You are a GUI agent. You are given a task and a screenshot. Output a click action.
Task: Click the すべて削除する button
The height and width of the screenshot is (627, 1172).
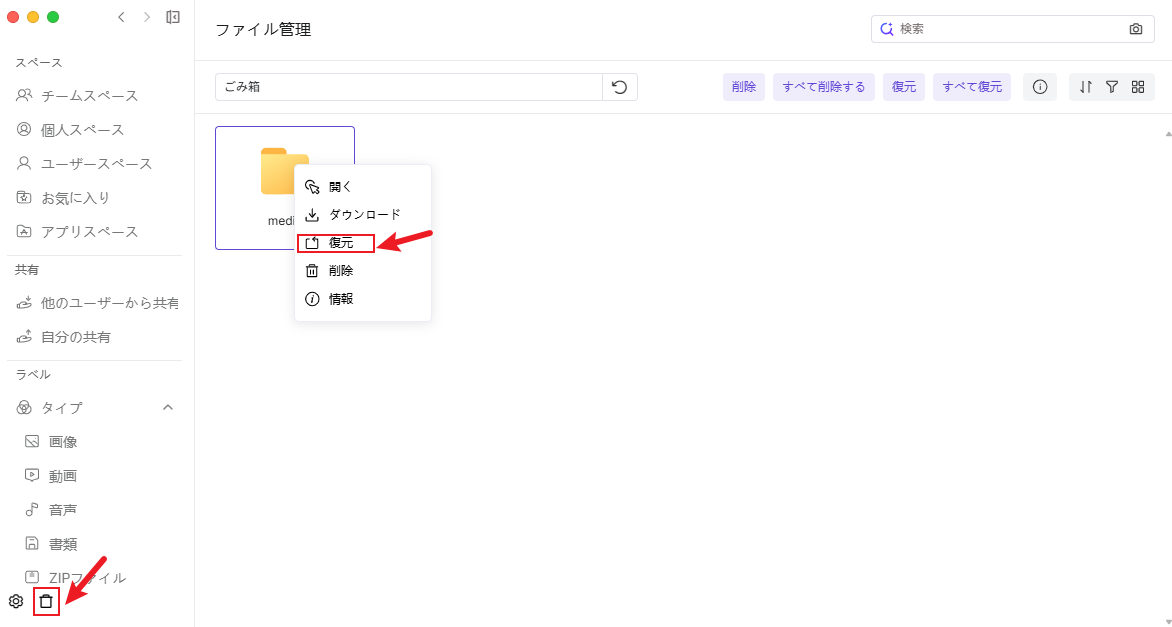click(824, 87)
